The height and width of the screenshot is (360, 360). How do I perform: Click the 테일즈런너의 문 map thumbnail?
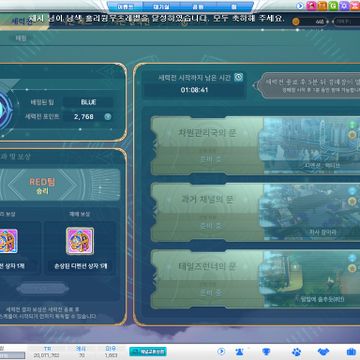click(x=312, y=279)
